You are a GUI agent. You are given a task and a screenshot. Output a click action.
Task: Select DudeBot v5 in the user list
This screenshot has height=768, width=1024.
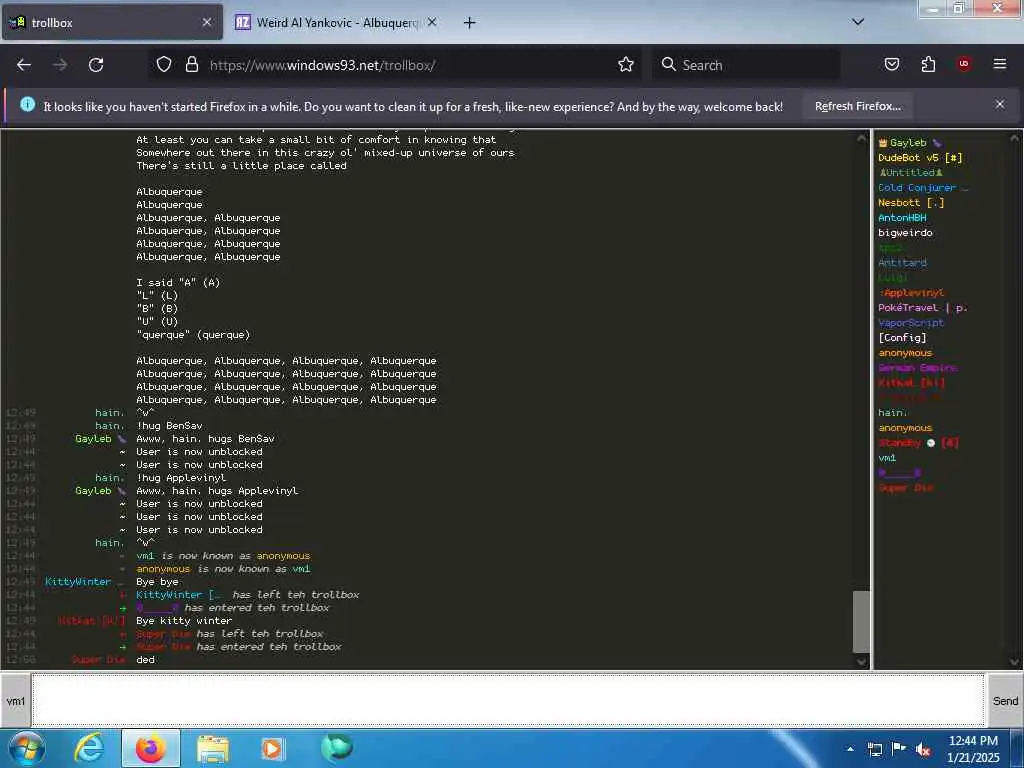point(920,157)
